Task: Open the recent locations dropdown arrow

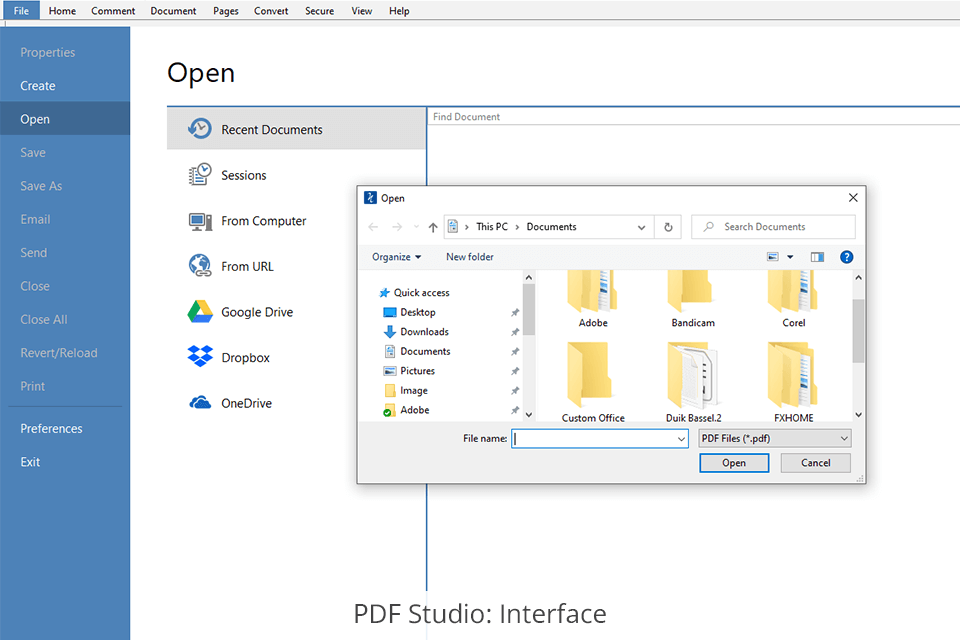Action: pyautogui.click(x=416, y=227)
